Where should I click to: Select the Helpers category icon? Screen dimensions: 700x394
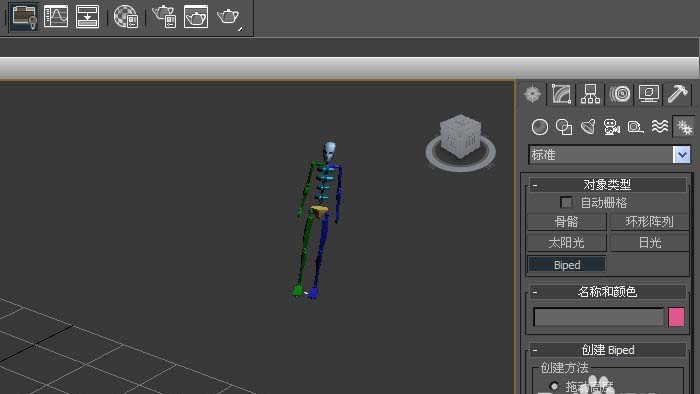[x=635, y=127]
